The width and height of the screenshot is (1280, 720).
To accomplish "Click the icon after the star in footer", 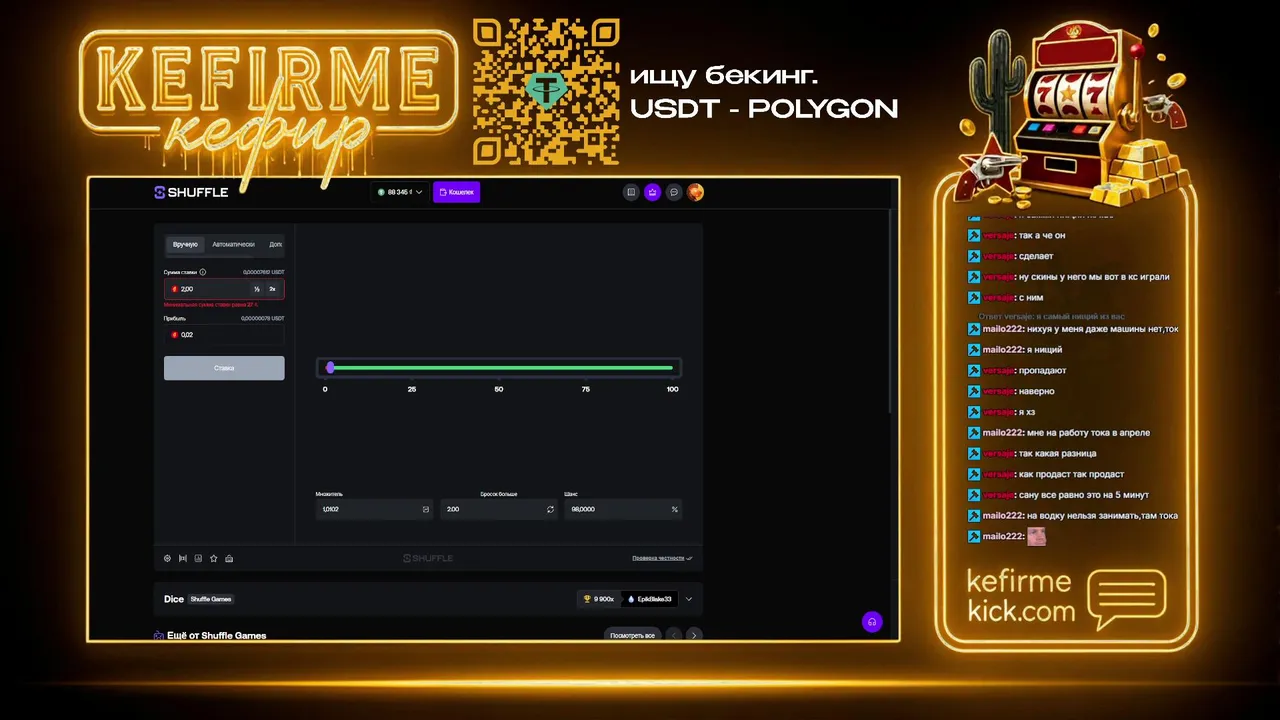I will click(x=229, y=558).
